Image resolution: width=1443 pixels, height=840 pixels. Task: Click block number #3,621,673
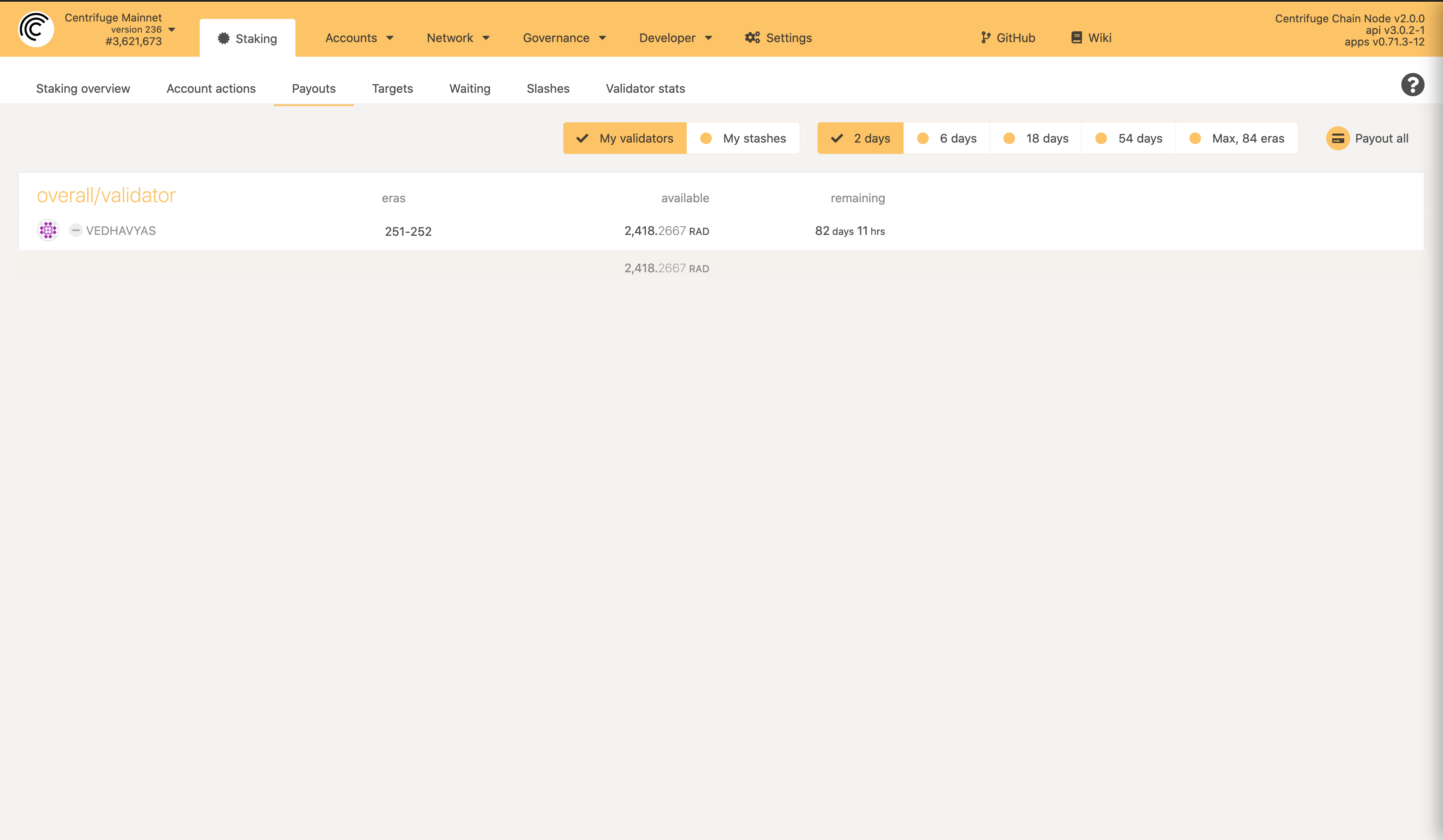coord(134,41)
